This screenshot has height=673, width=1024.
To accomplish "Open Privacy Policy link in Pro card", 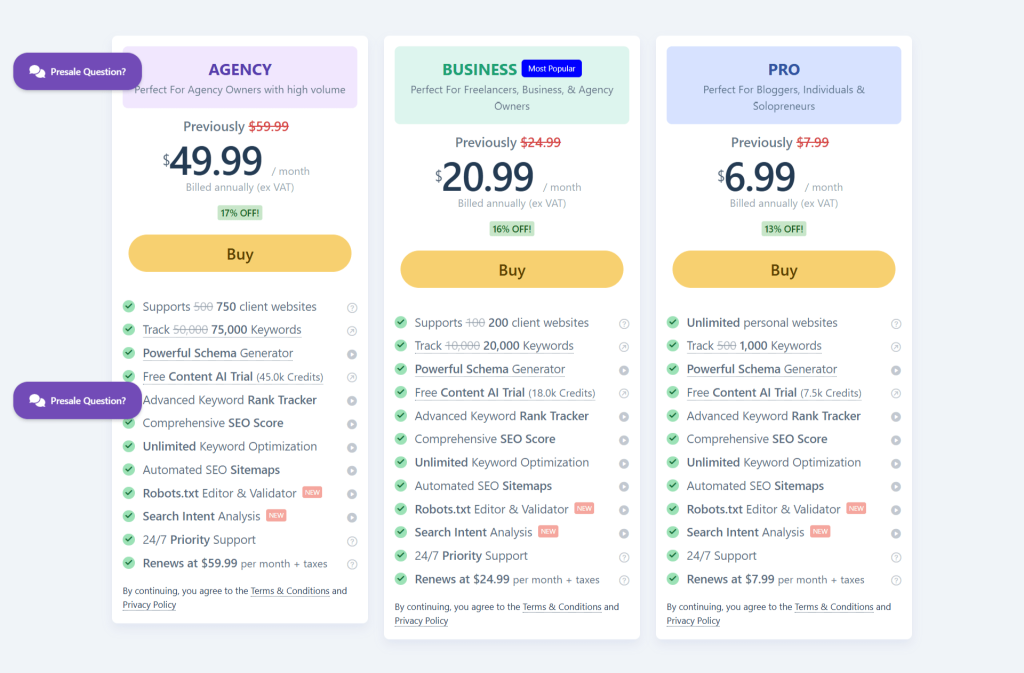I will 693,621.
